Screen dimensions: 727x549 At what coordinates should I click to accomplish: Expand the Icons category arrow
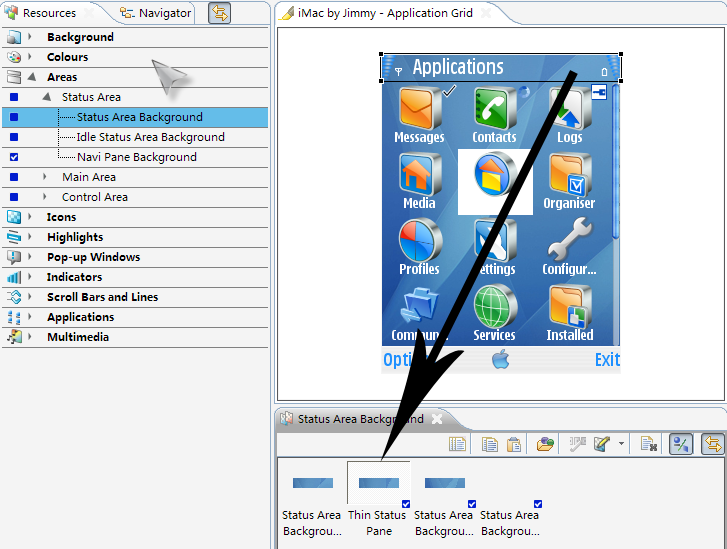pyautogui.click(x=30, y=216)
